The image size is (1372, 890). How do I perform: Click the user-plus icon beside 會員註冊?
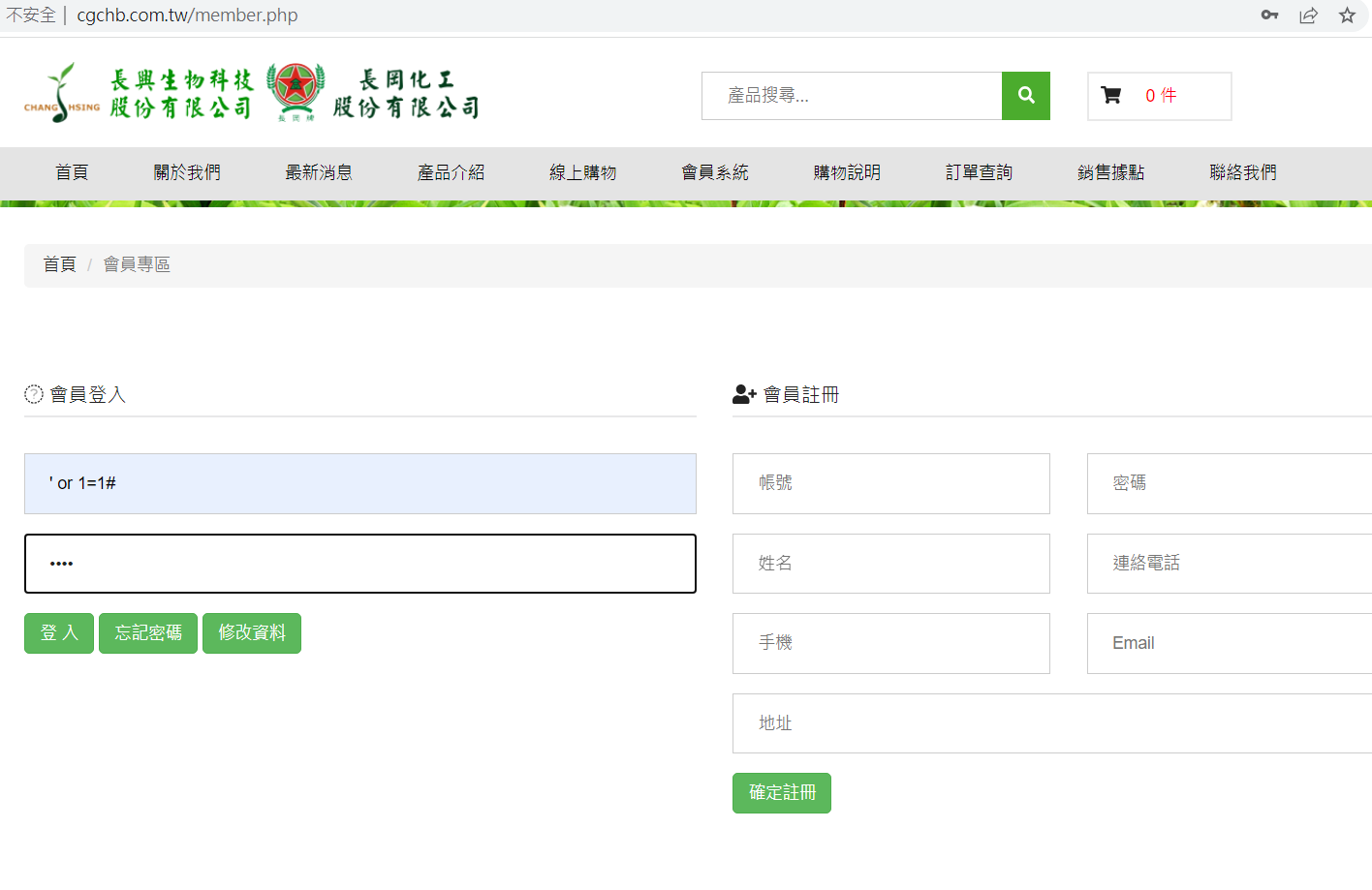tap(744, 394)
